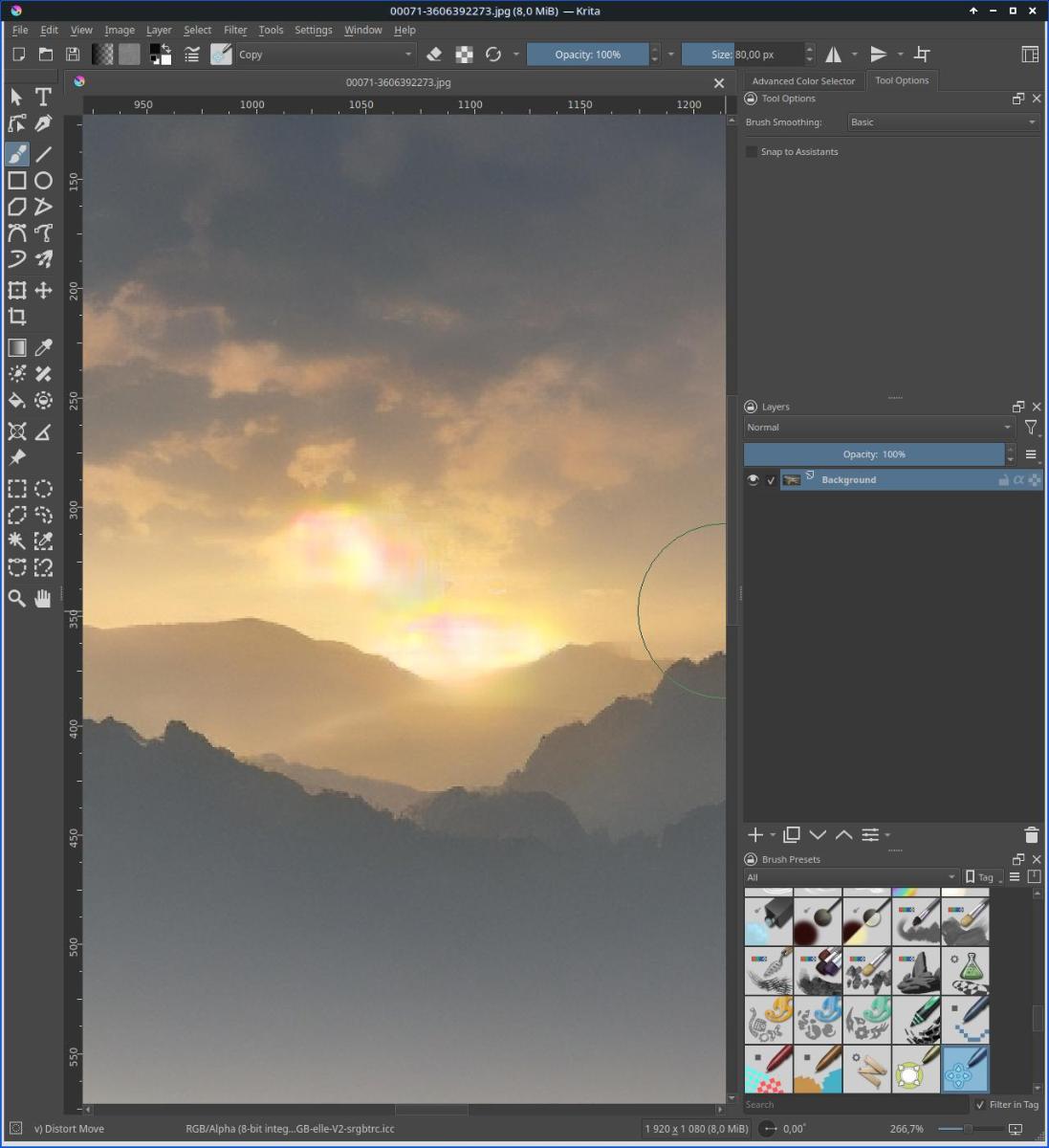
Task: Click the Open document icon
Action: coord(45,55)
